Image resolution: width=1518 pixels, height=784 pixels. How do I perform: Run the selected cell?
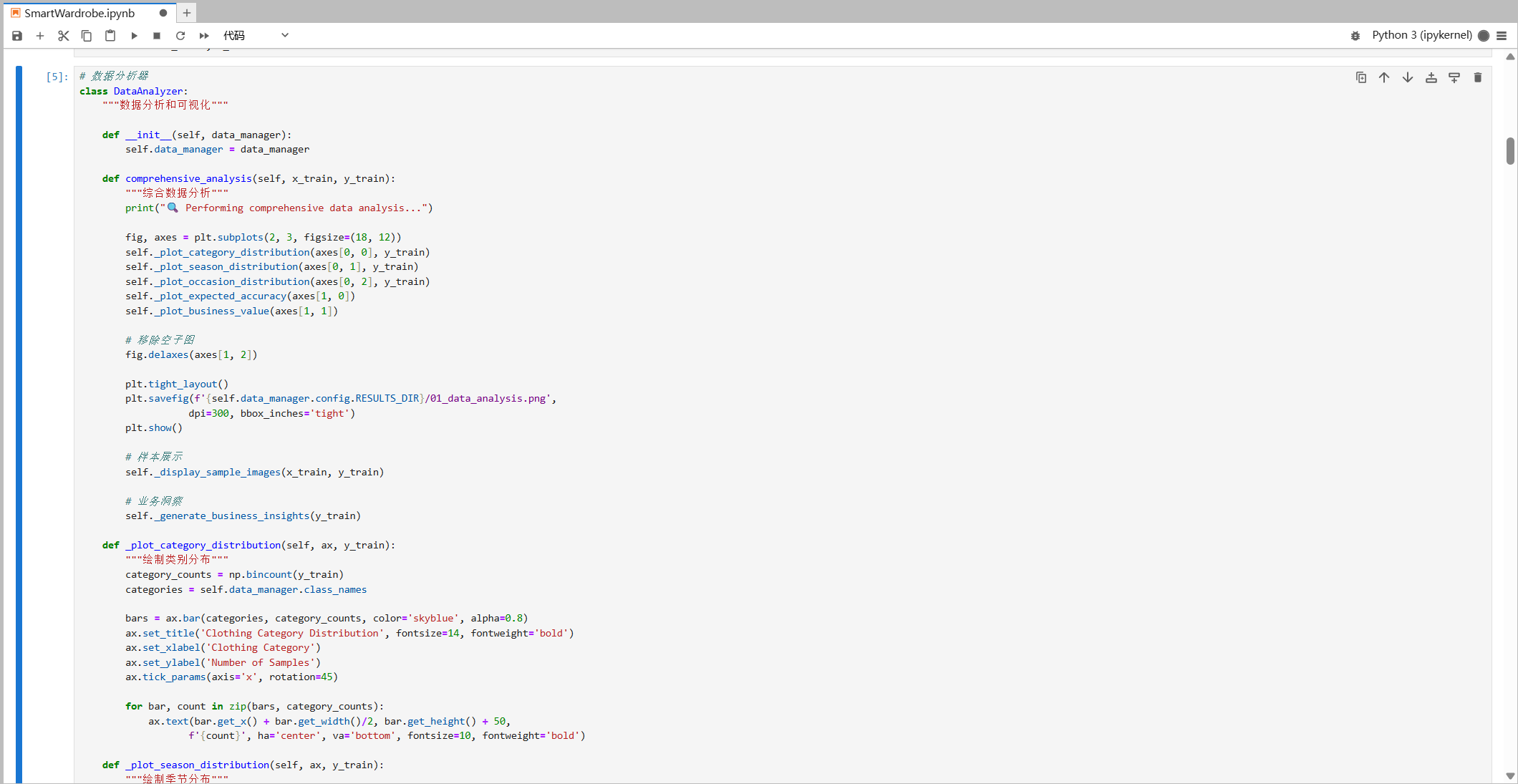[134, 36]
